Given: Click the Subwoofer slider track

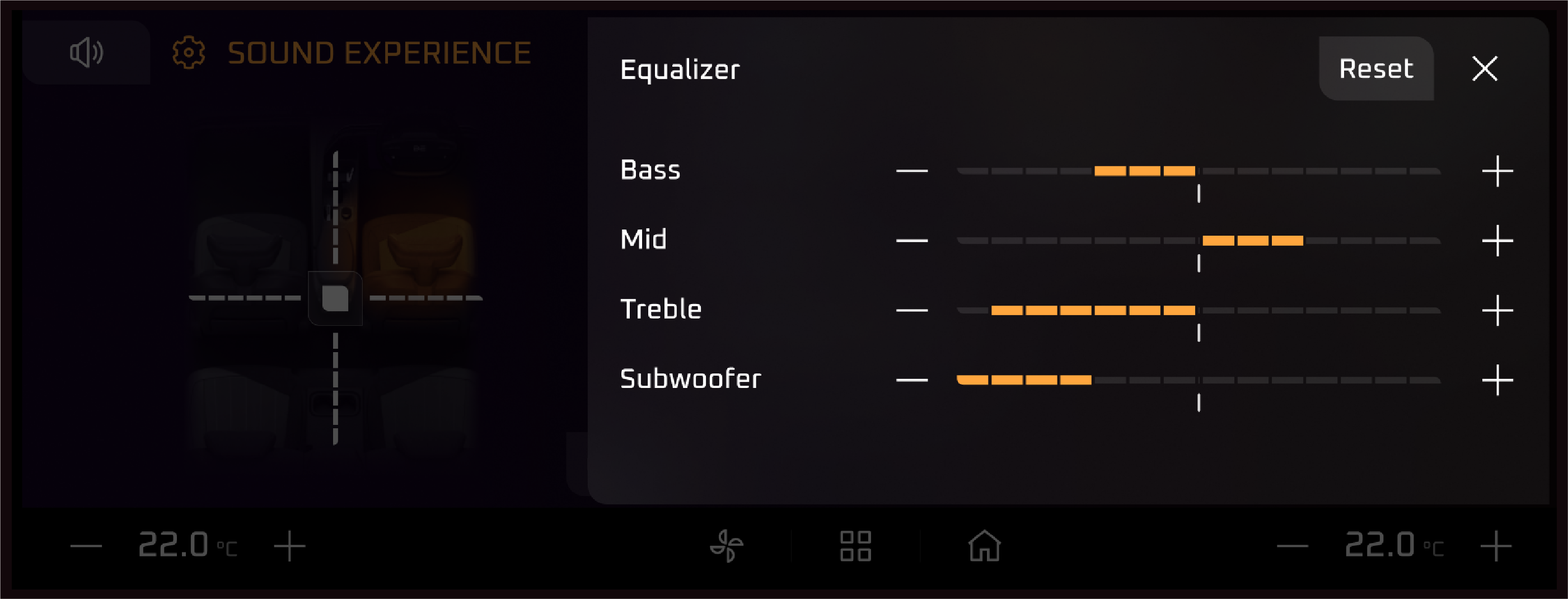Looking at the screenshot, I should [1198, 381].
